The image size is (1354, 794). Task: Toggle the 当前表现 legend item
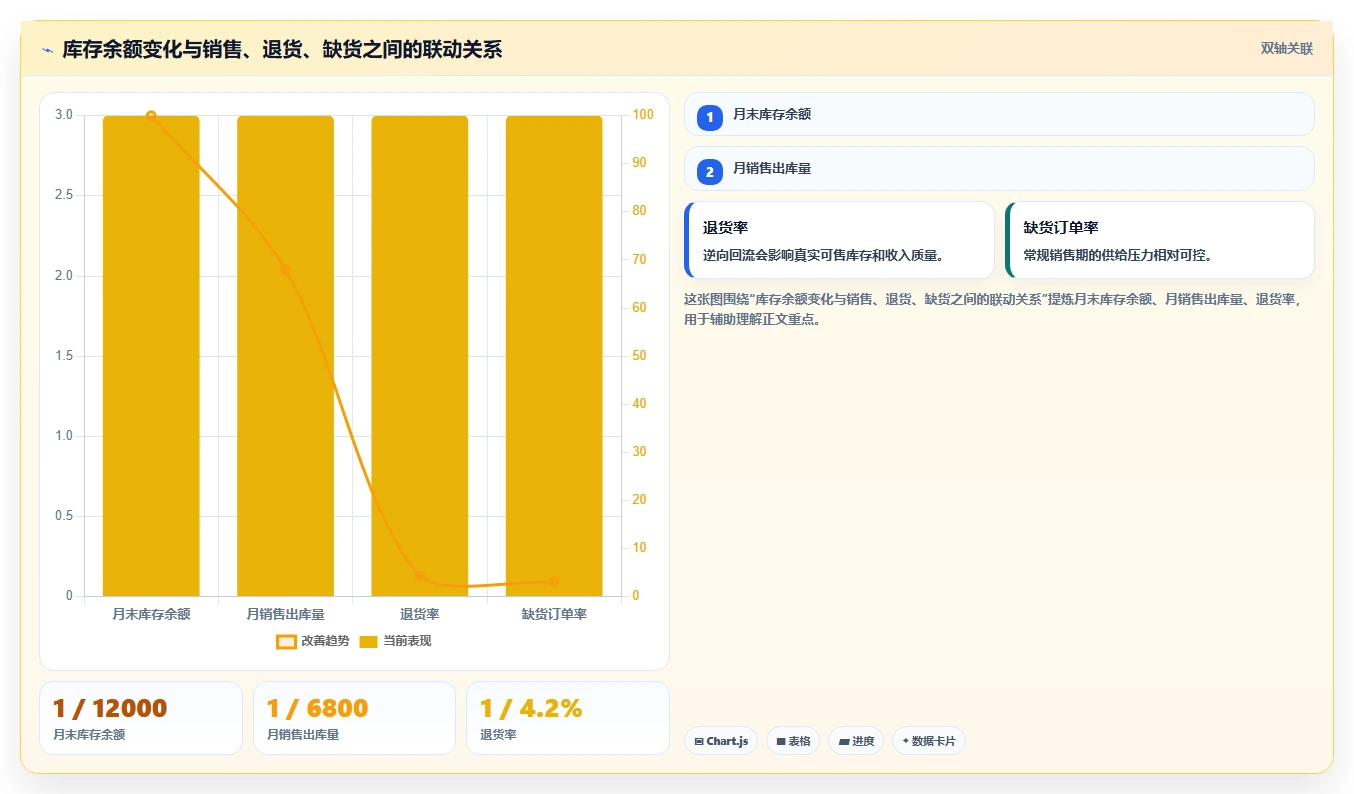tap(395, 641)
